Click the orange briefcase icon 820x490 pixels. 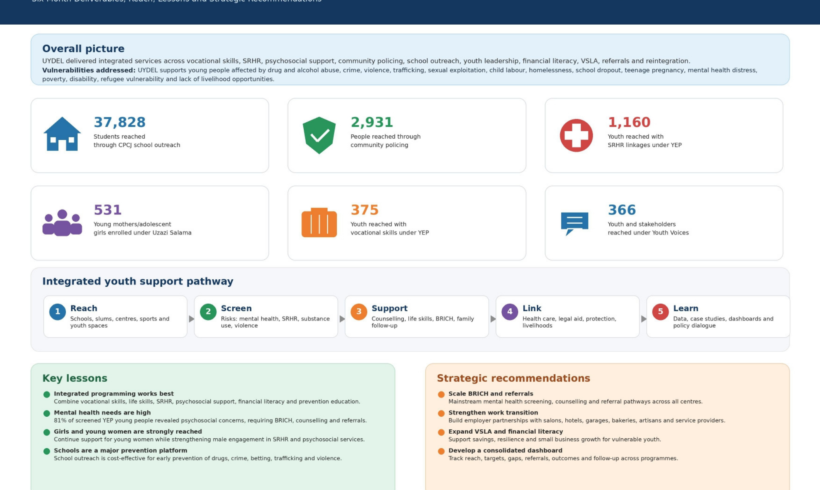319,222
